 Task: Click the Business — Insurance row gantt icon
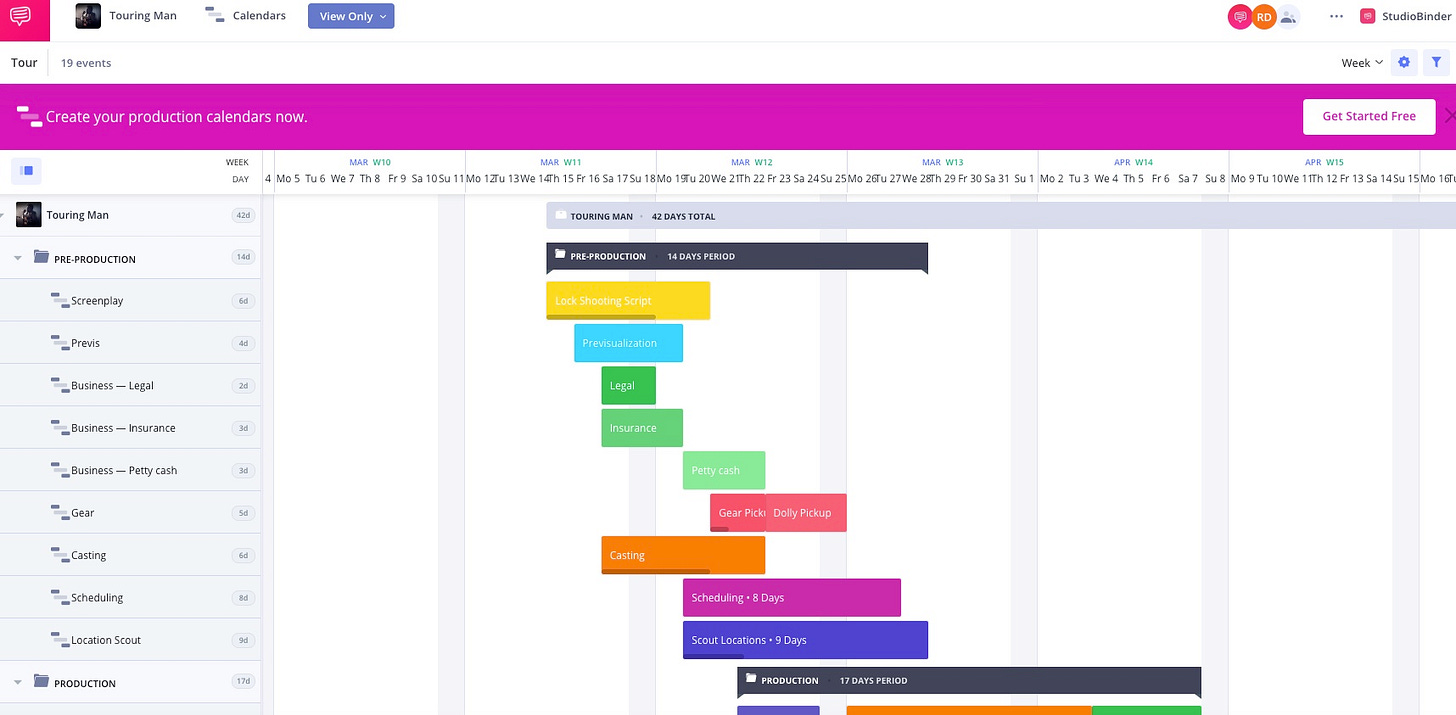(59, 427)
